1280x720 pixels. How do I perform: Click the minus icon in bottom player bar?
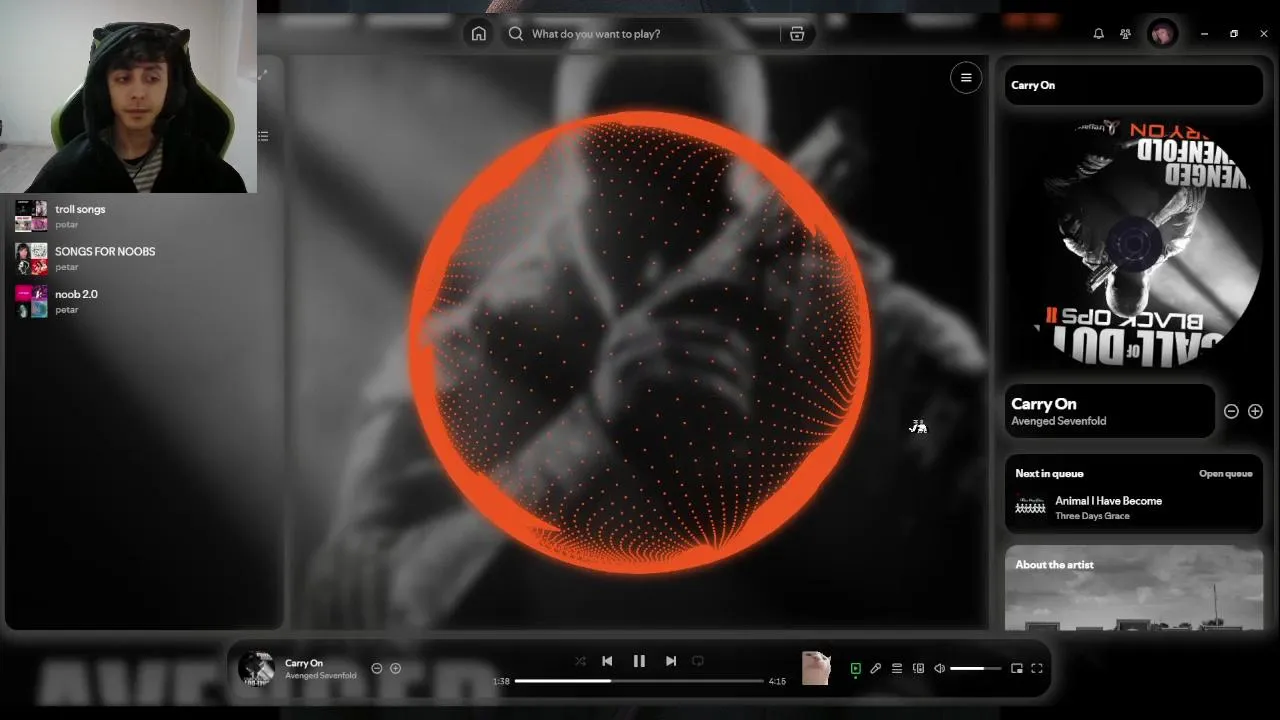(377, 668)
